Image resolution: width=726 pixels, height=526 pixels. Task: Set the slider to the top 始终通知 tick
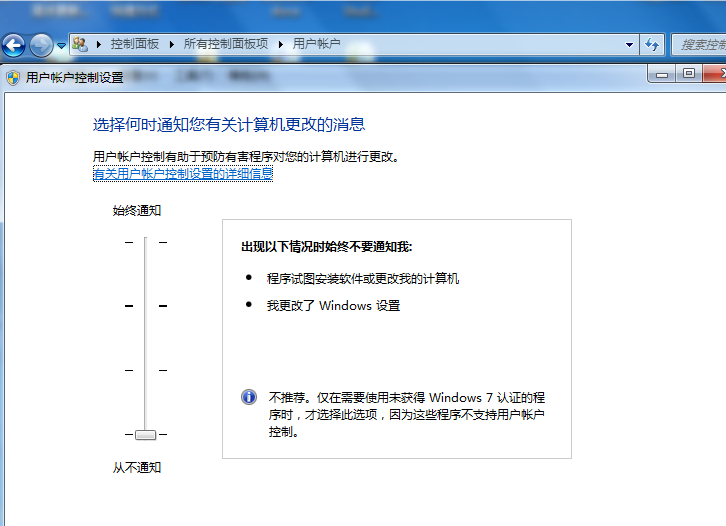coord(145,242)
